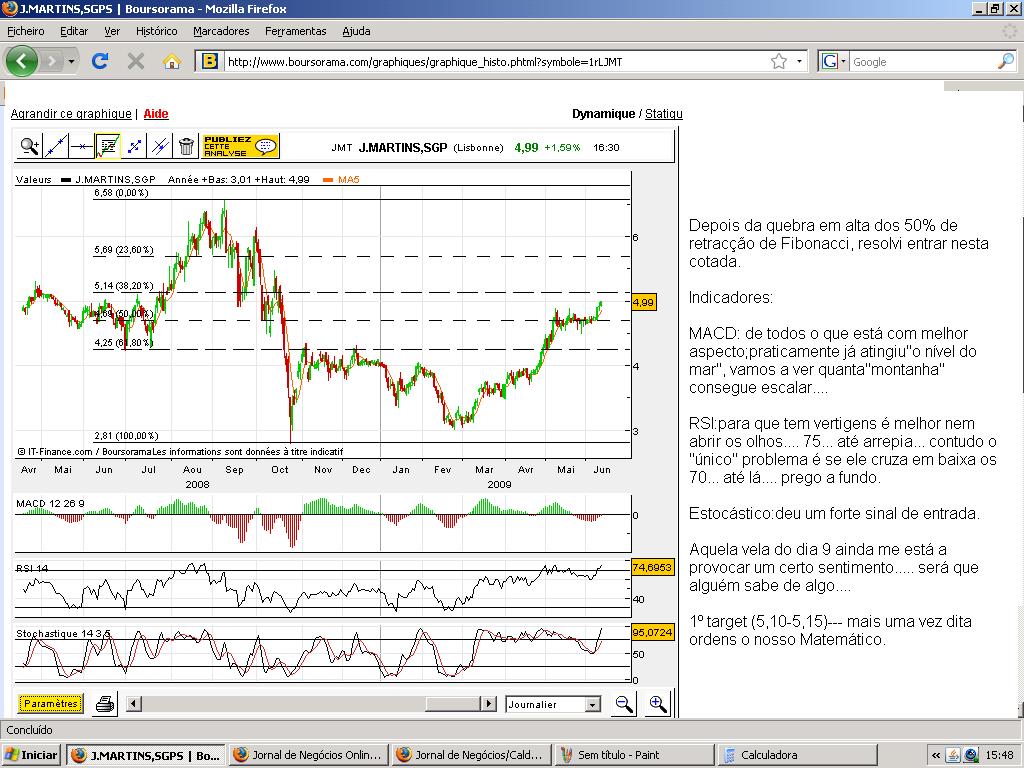Click the Windows Iniciar start button
Viewport: 1024px width, 768px height.
31,755
